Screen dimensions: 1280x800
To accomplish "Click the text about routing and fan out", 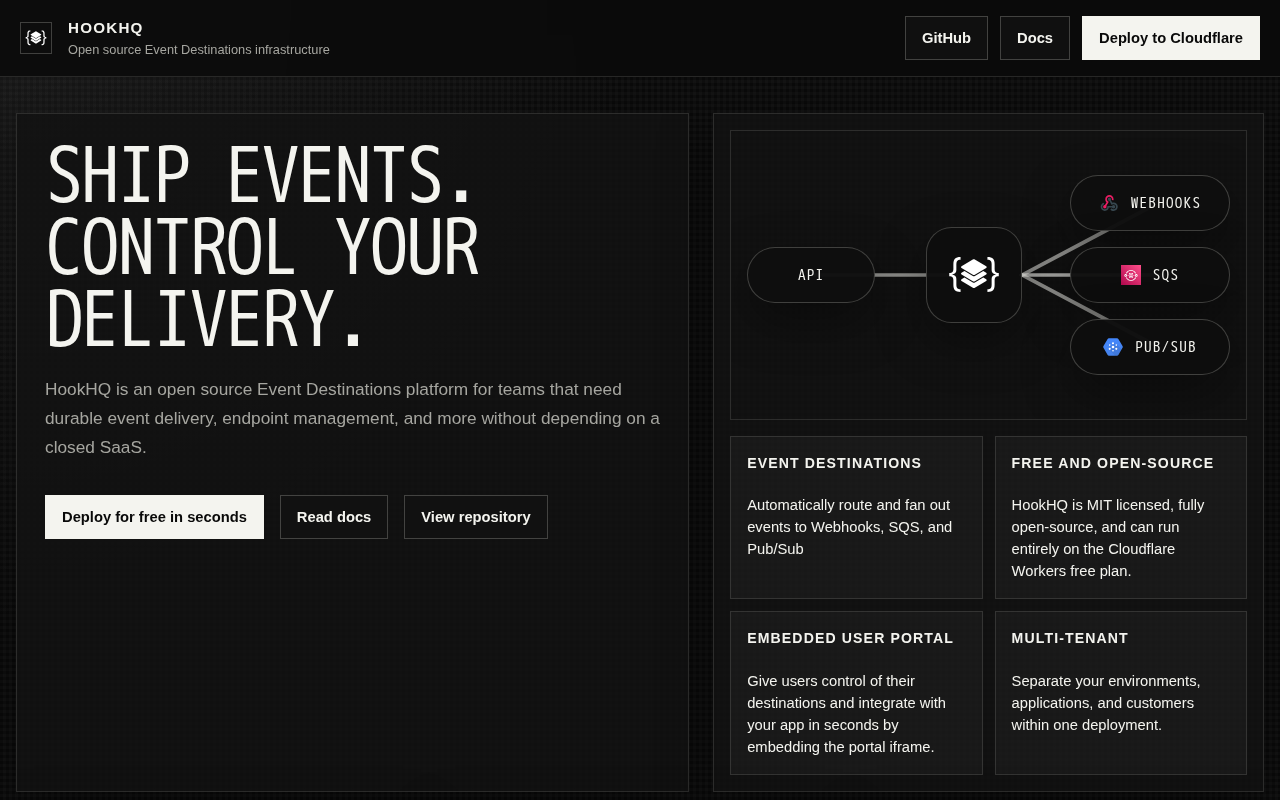I will click(850, 527).
